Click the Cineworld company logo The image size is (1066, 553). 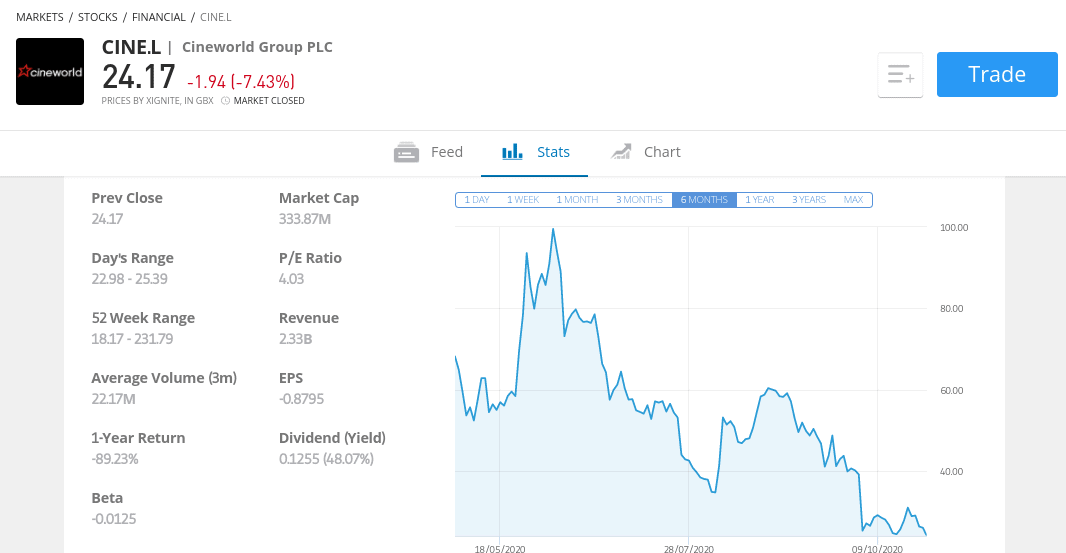click(x=50, y=71)
